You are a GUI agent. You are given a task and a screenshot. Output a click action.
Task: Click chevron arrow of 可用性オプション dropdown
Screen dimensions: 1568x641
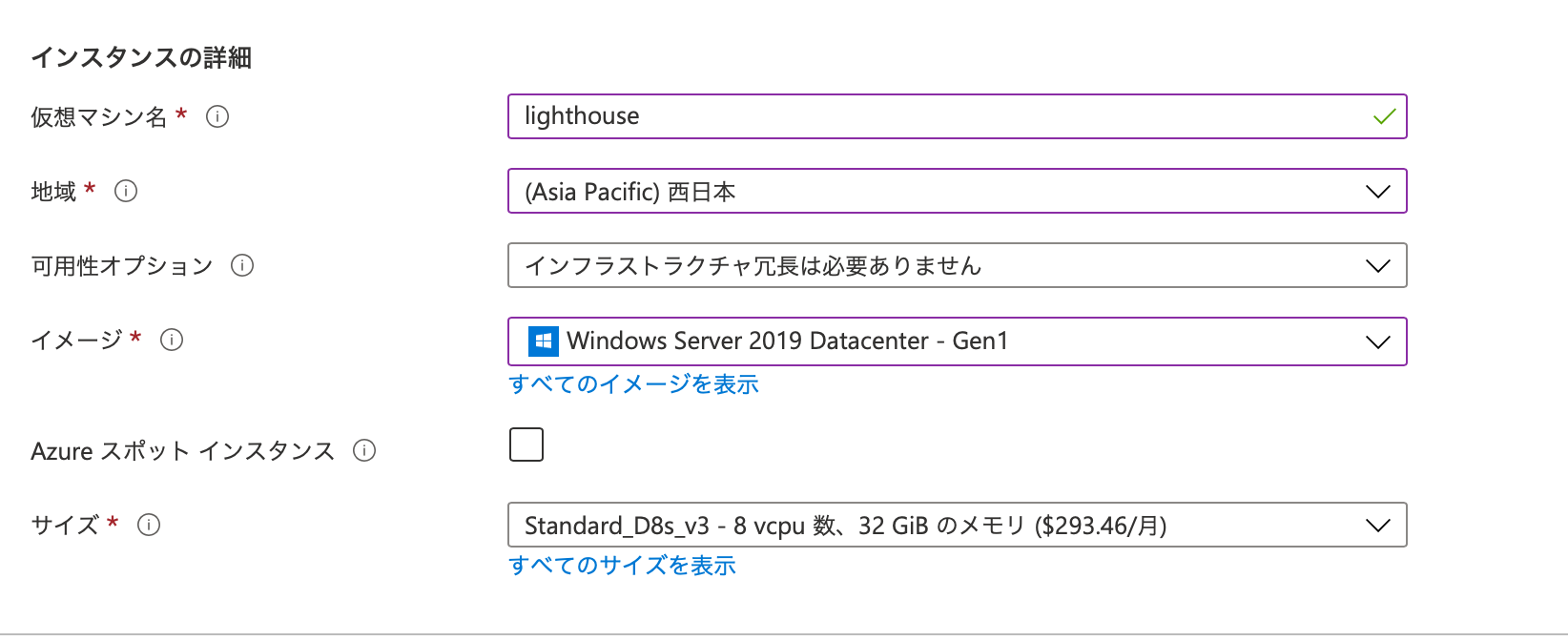1378,266
